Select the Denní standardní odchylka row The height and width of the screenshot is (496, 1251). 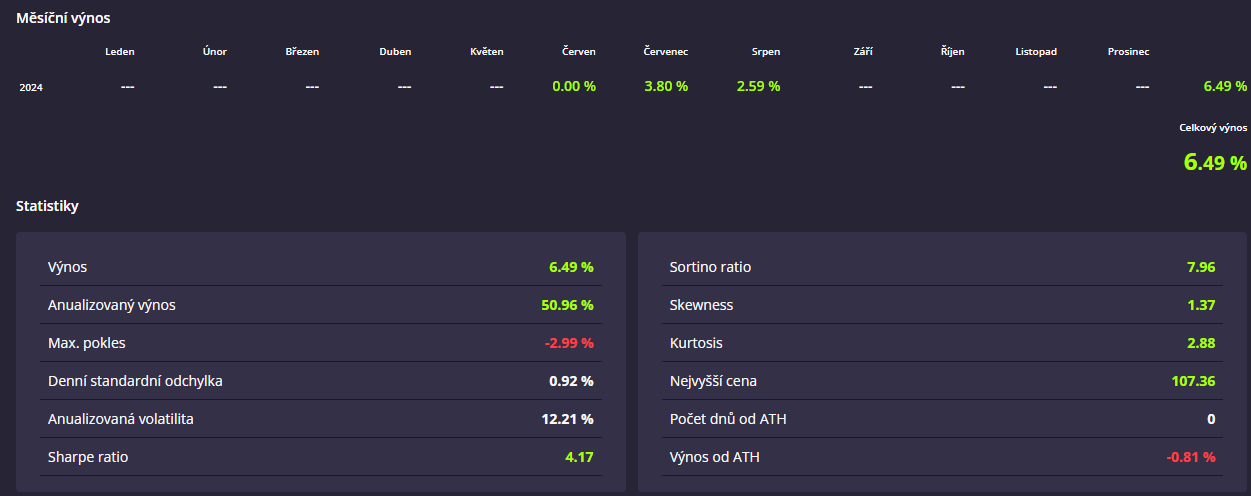[320, 381]
